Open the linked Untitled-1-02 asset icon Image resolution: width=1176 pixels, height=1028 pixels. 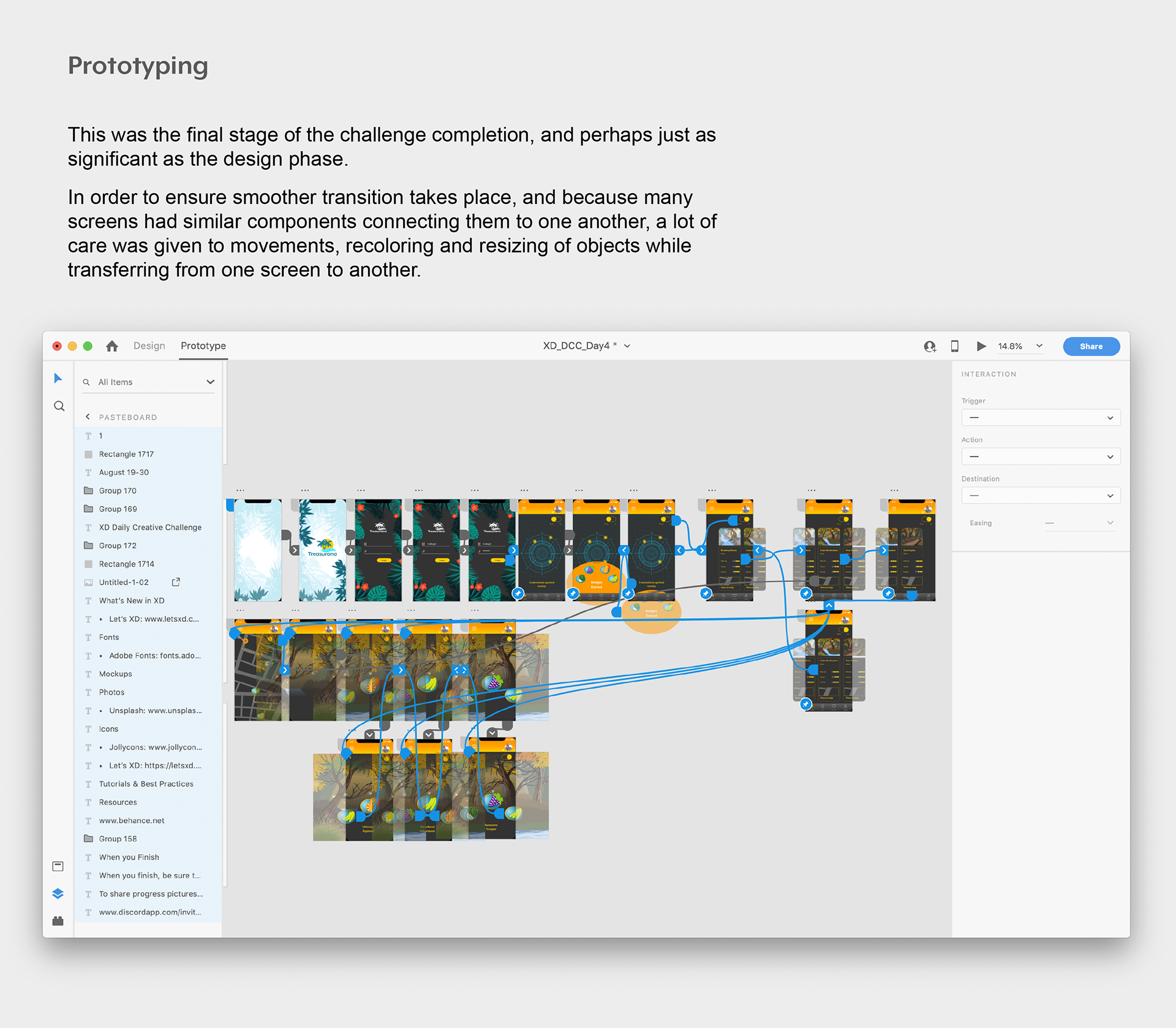pos(176,582)
